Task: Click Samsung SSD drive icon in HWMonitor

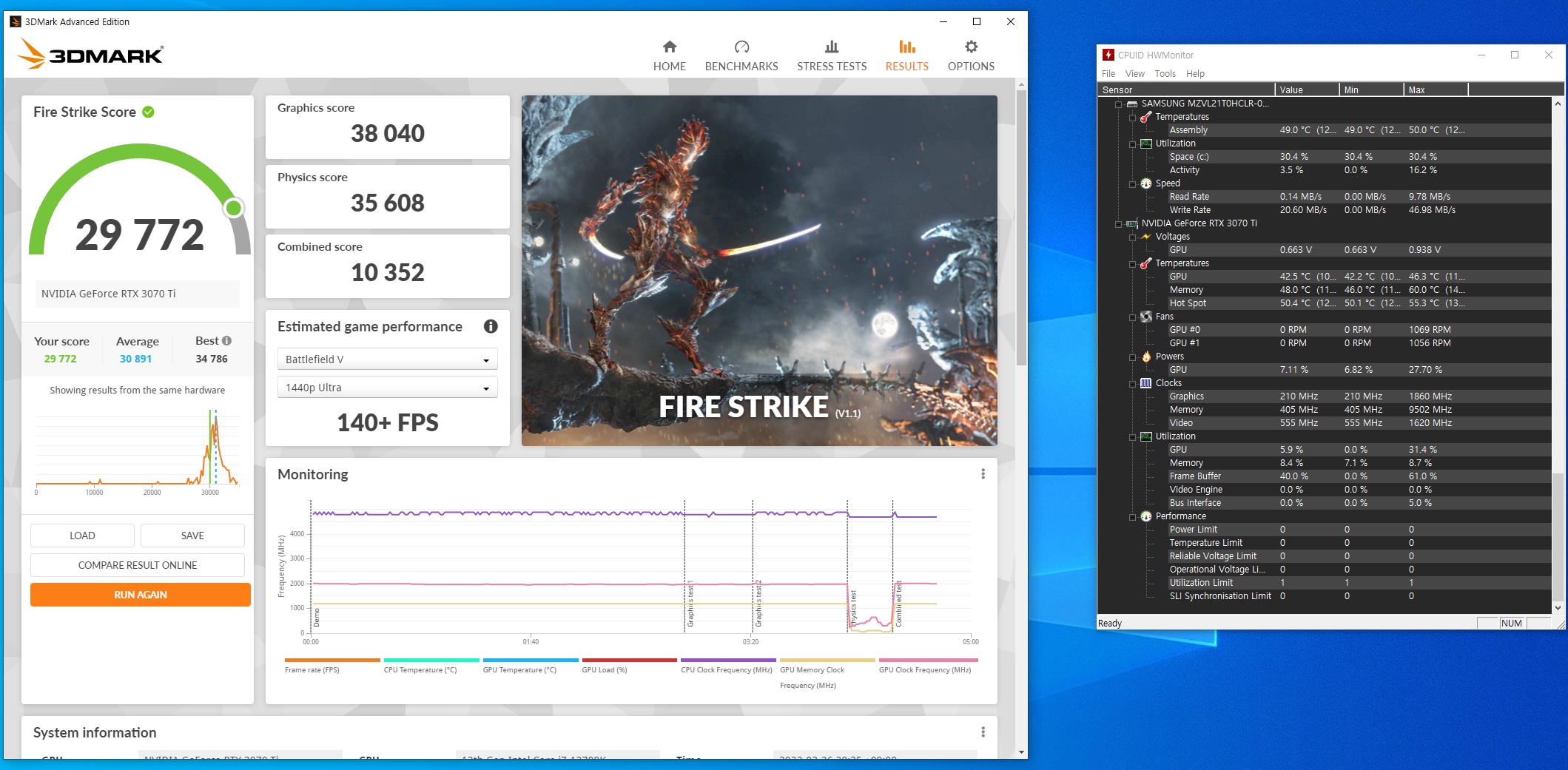Action: click(1132, 104)
